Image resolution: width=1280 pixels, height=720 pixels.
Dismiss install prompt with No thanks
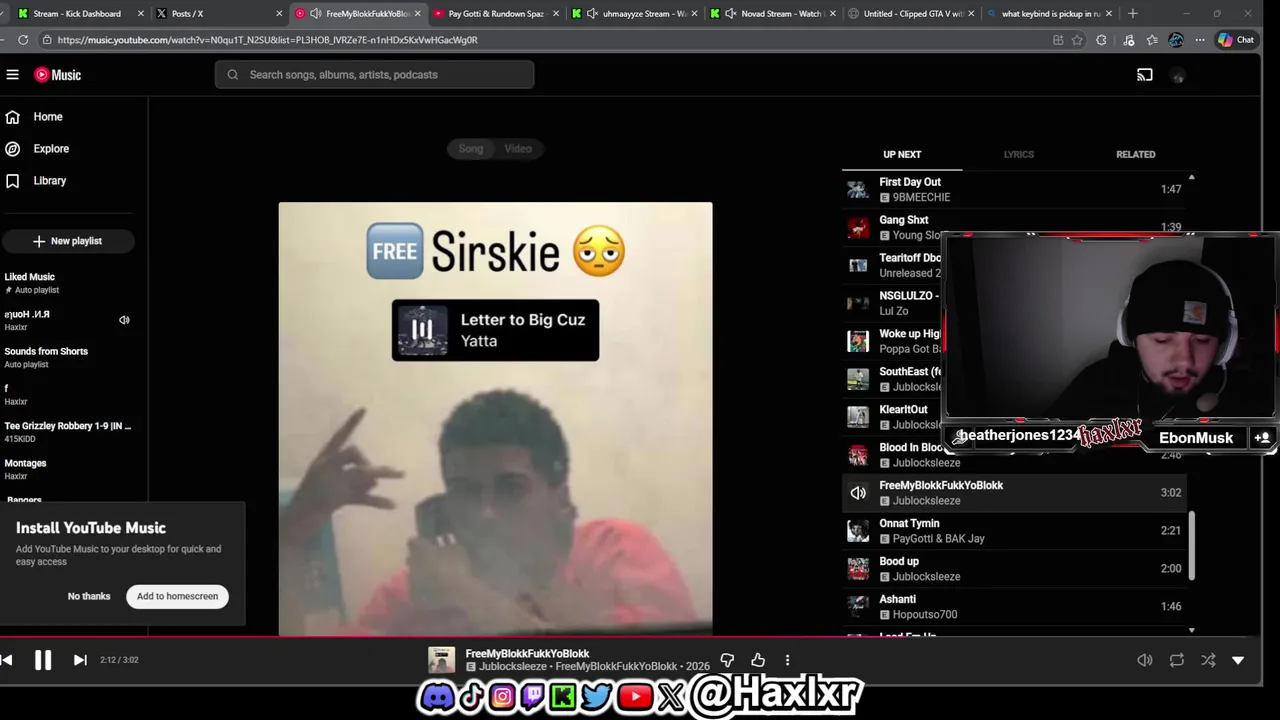(x=89, y=596)
